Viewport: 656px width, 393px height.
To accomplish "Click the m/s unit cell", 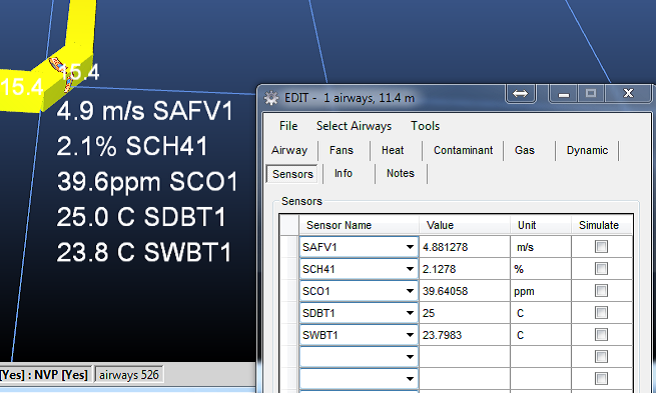I will 541,247.
